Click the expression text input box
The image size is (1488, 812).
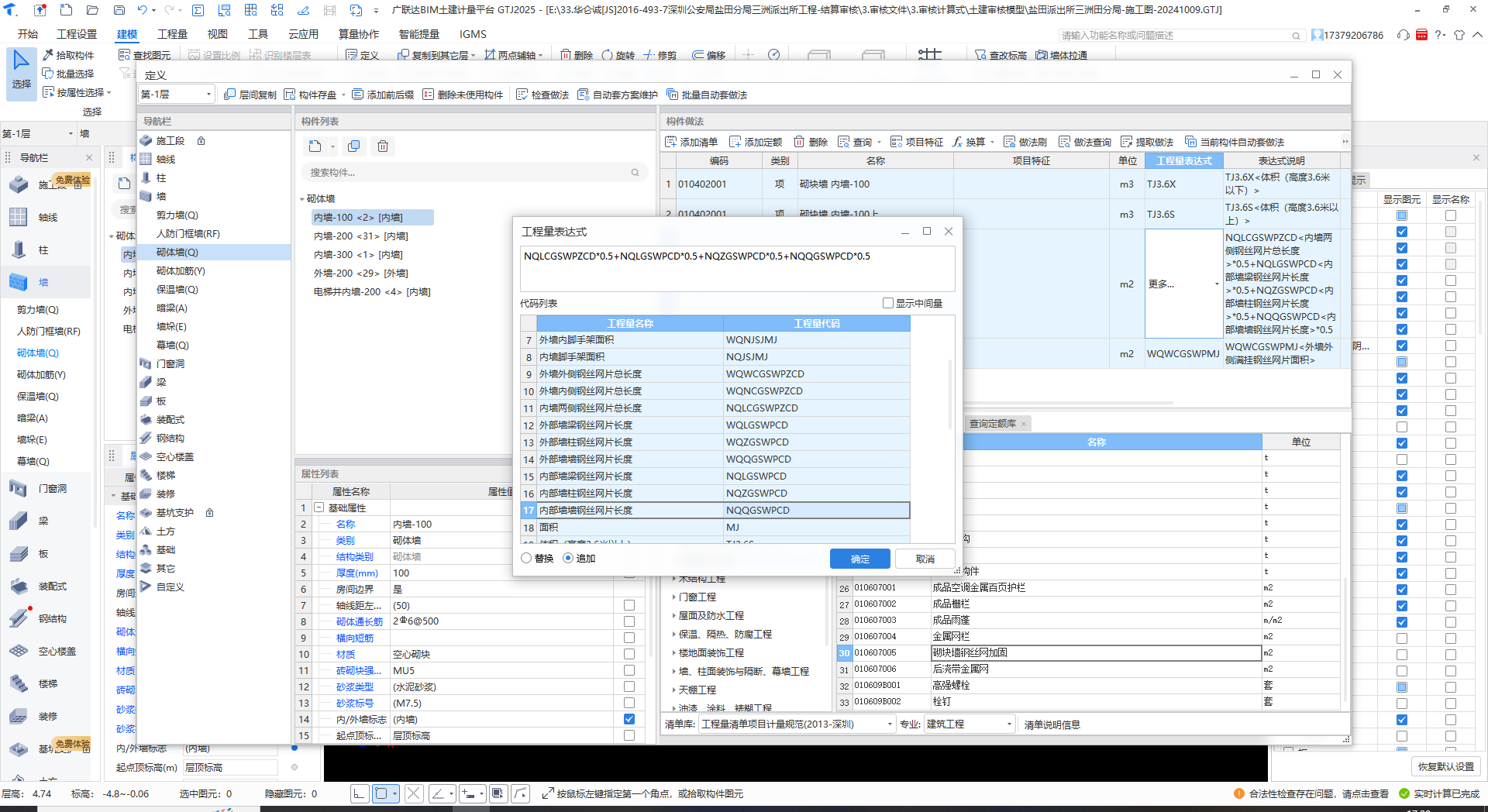pyautogui.click(x=737, y=269)
